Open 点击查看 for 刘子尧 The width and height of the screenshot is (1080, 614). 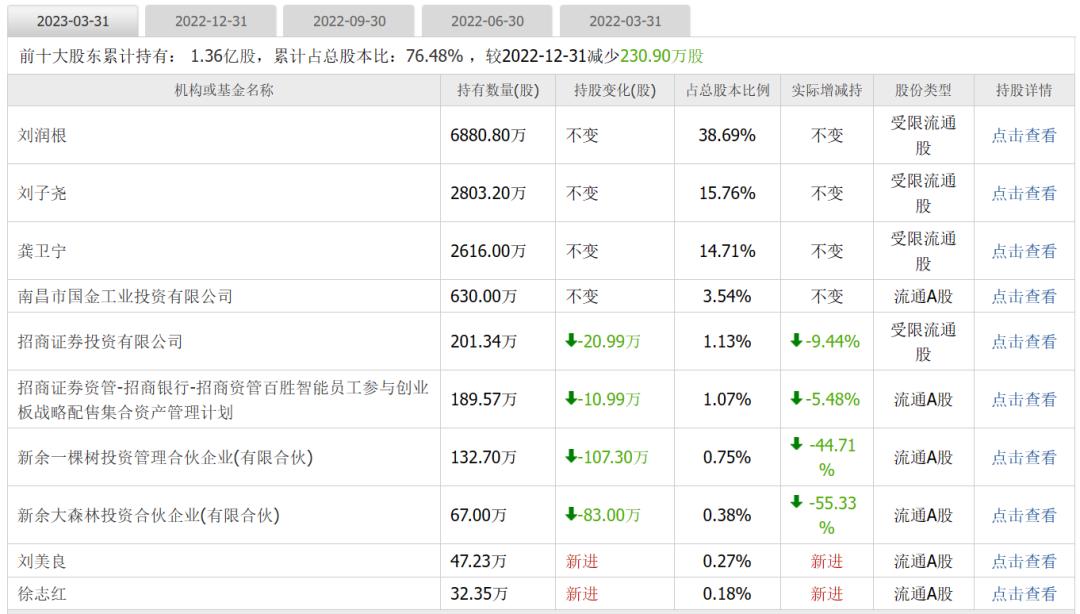click(x=1024, y=194)
